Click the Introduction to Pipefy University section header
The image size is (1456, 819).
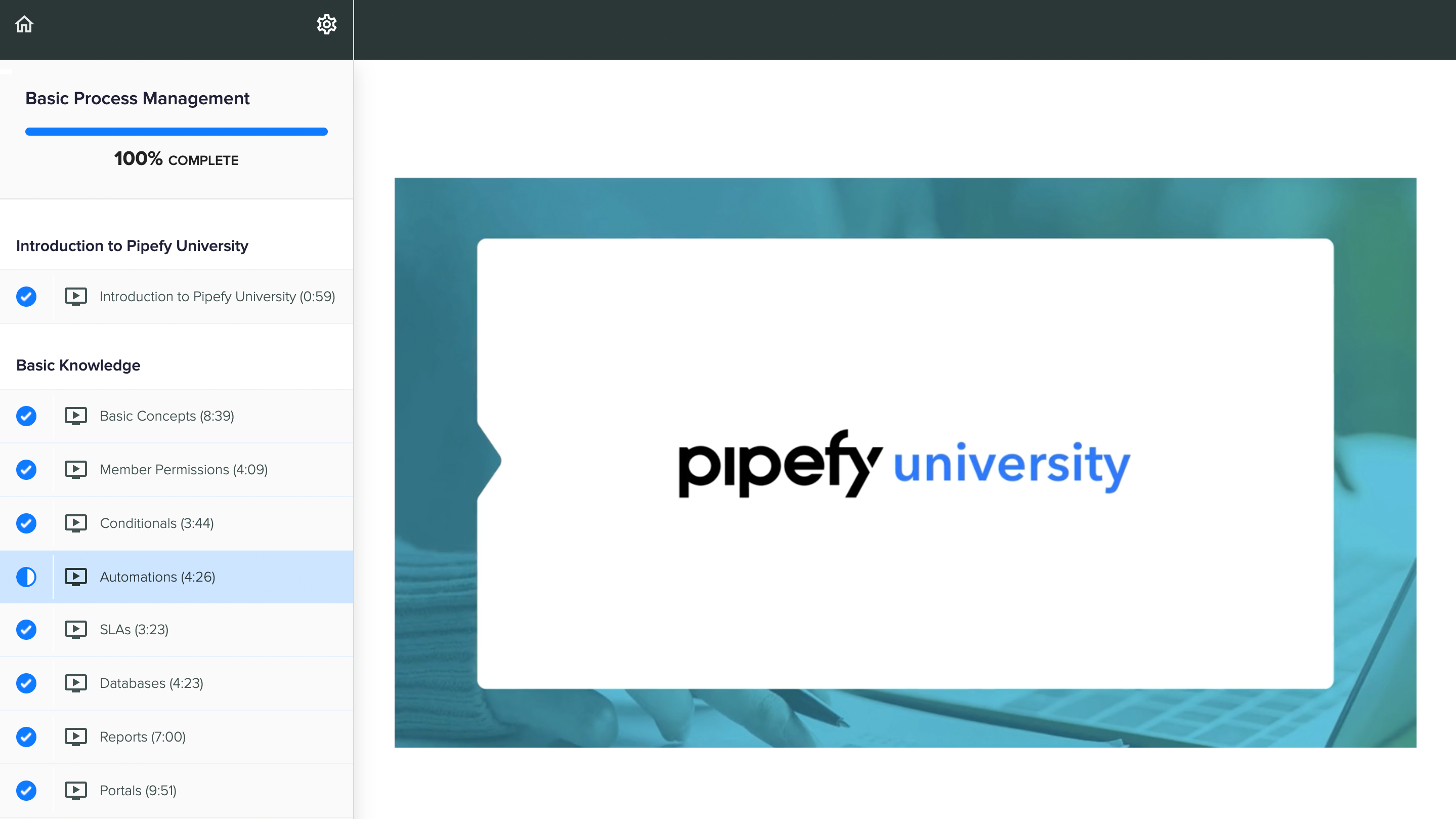coord(132,246)
